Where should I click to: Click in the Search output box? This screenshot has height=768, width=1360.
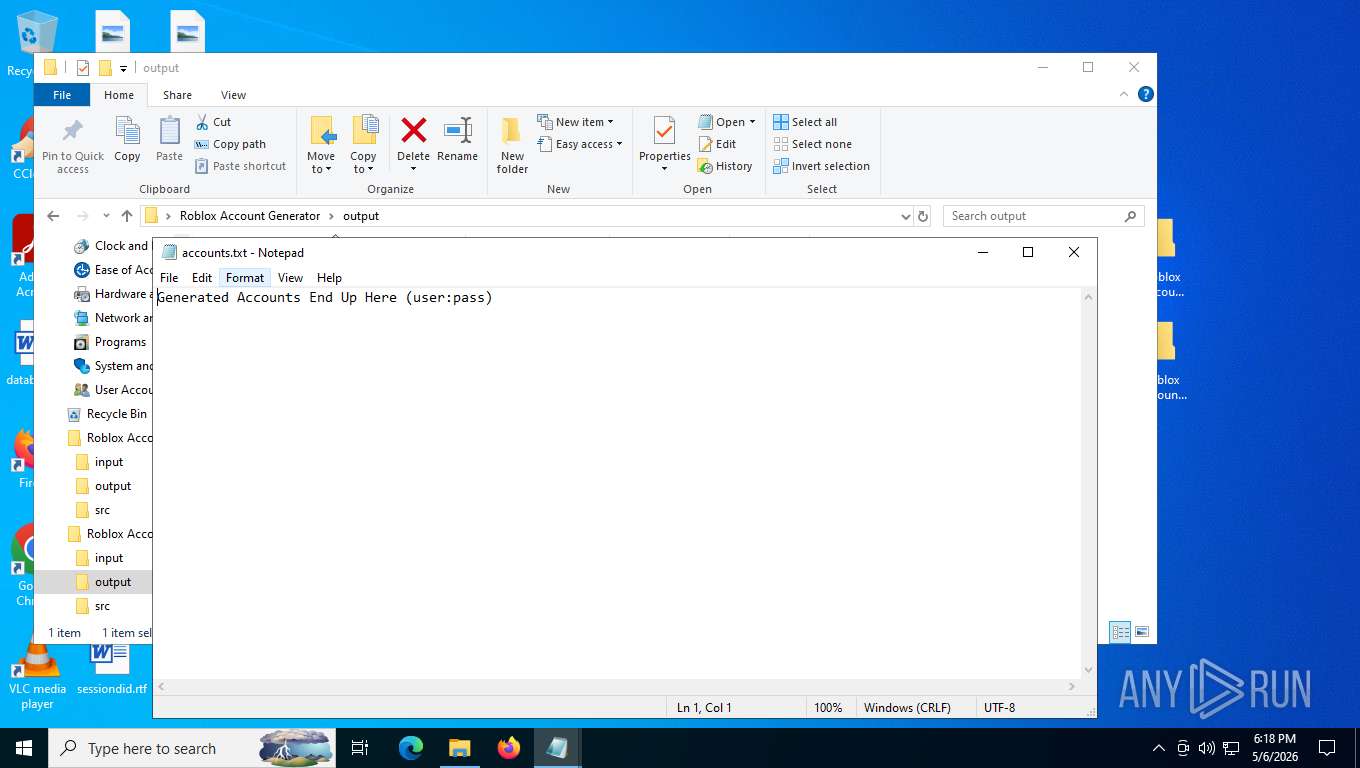tap(1043, 216)
